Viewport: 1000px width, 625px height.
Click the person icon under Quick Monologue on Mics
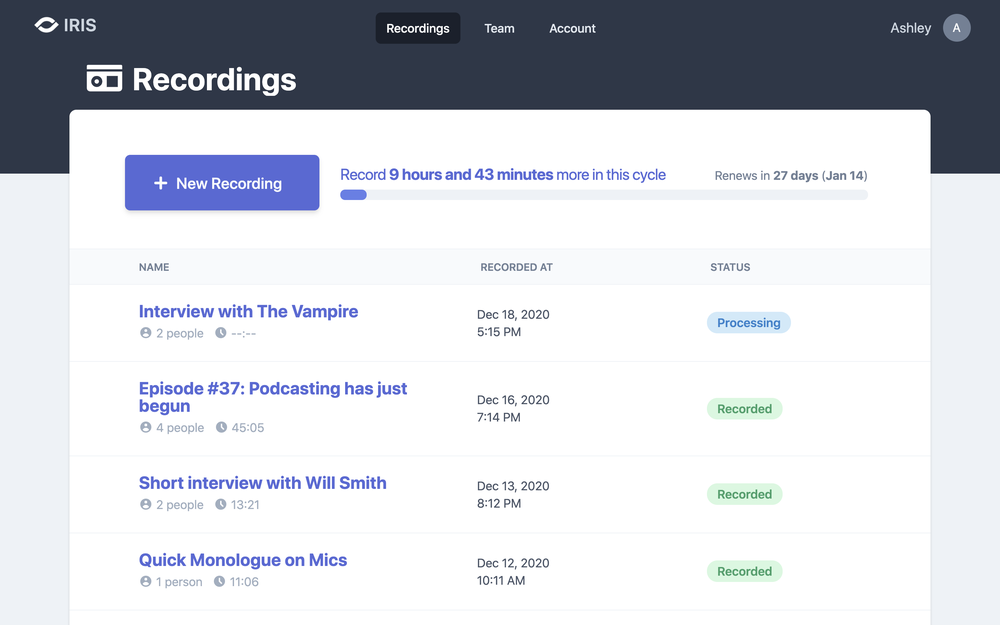coord(146,582)
